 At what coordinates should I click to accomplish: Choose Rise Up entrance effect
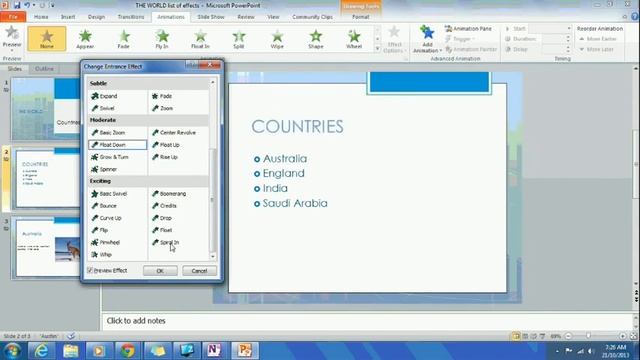click(165, 157)
